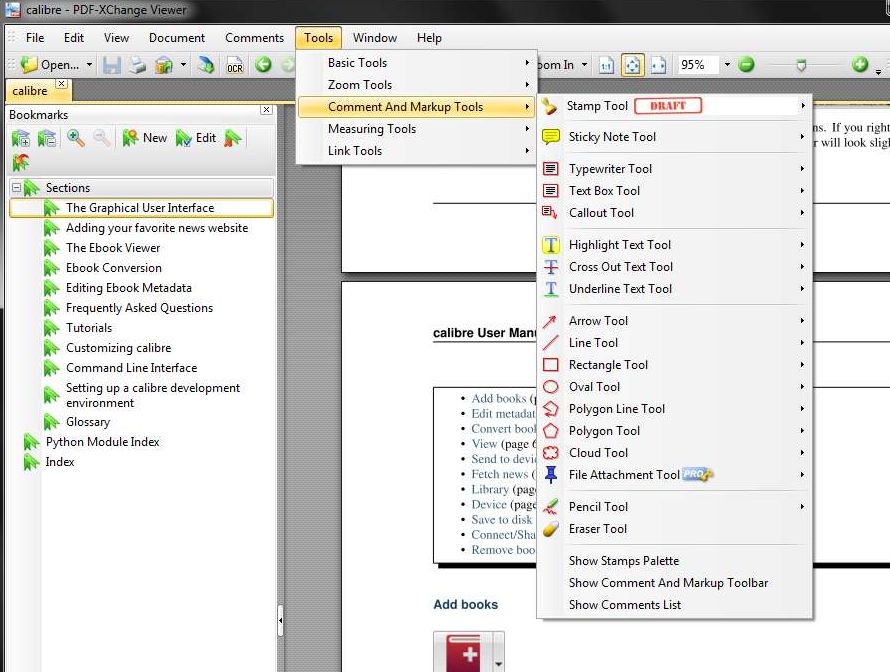Click the zoom percentage field 95%
Screen dimensions: 890x672
click(698, 65)
